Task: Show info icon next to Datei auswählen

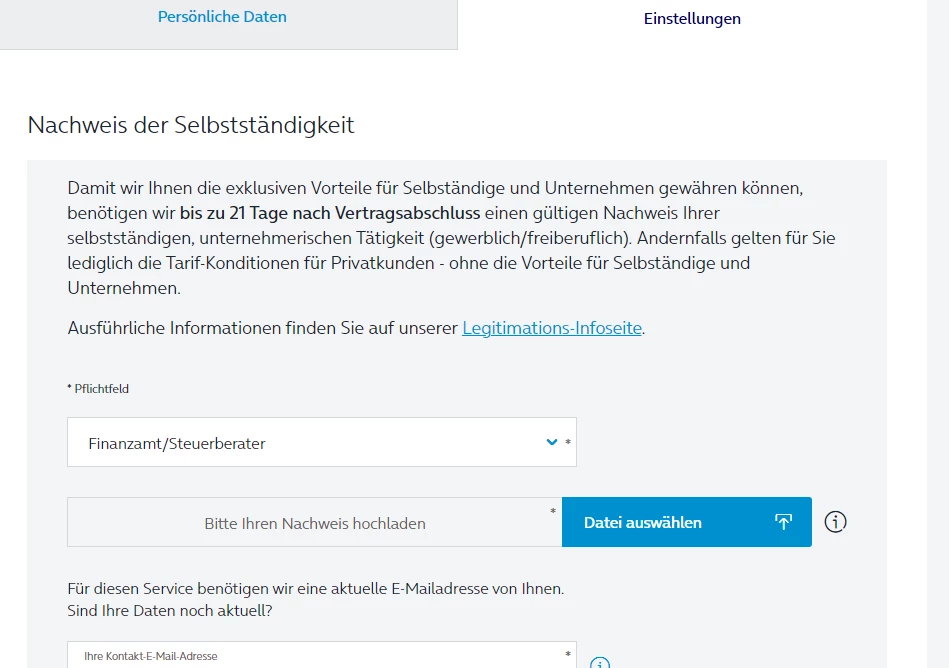Action: (835, 522)
